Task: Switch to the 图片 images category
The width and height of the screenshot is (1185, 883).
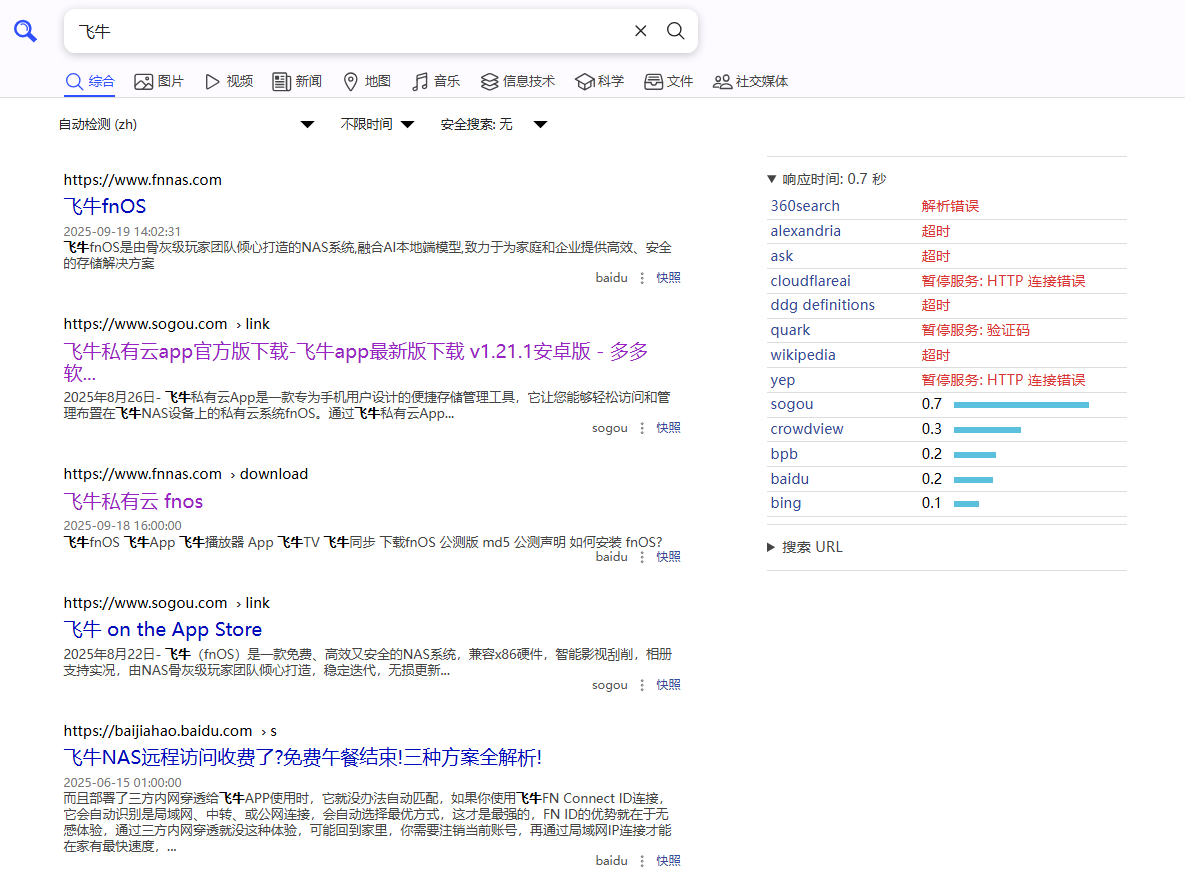Action: [x=159, y=81]
